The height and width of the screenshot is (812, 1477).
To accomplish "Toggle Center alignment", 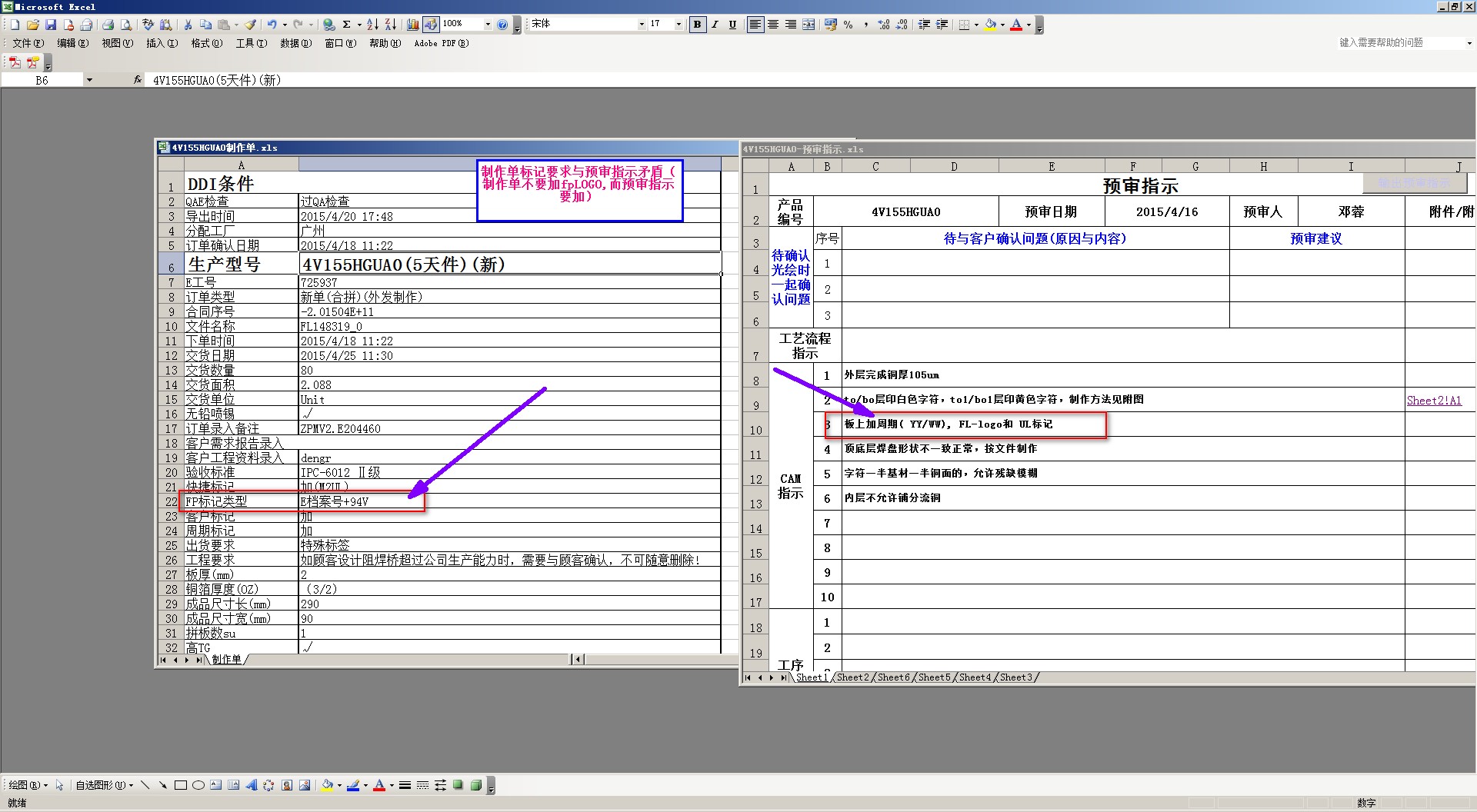I will (x=773, y=25).
